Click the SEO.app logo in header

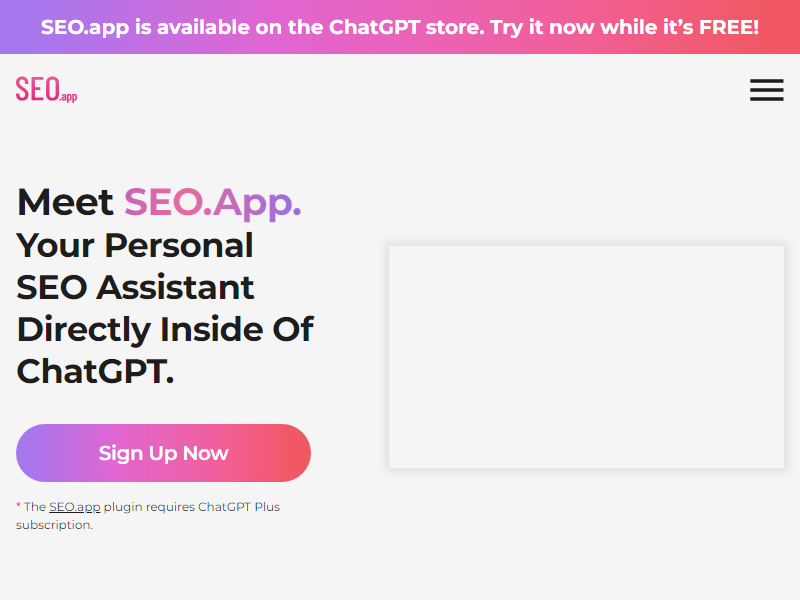[x=46, y=90]
